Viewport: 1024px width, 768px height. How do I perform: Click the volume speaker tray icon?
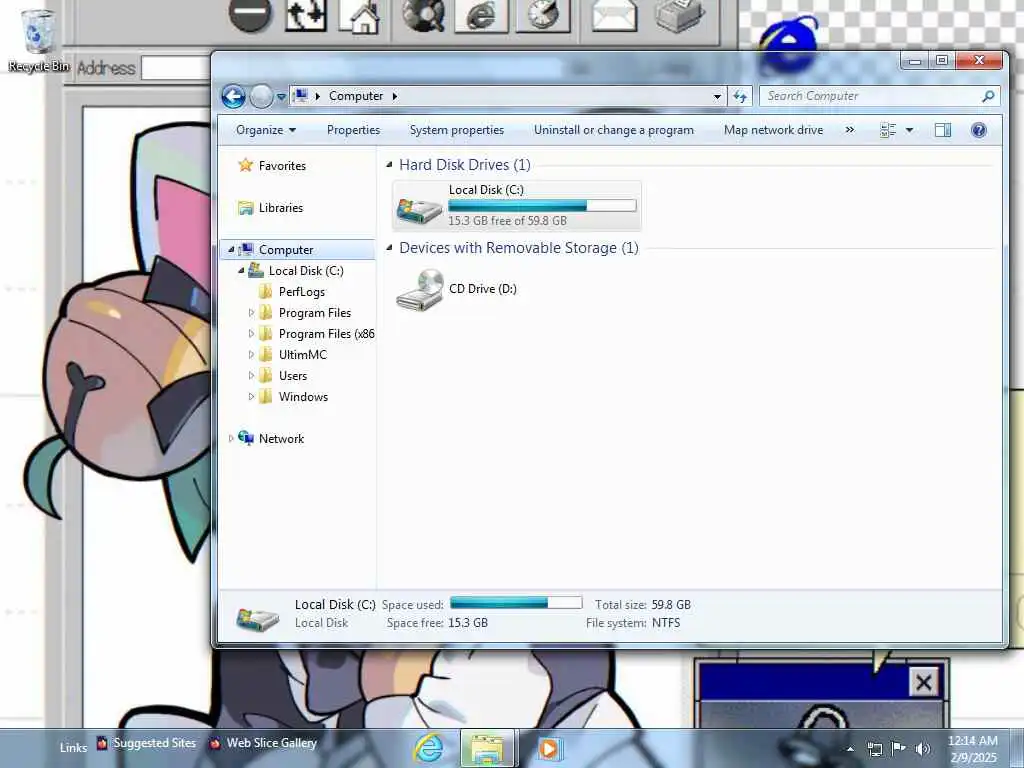(x=922, y=749)
